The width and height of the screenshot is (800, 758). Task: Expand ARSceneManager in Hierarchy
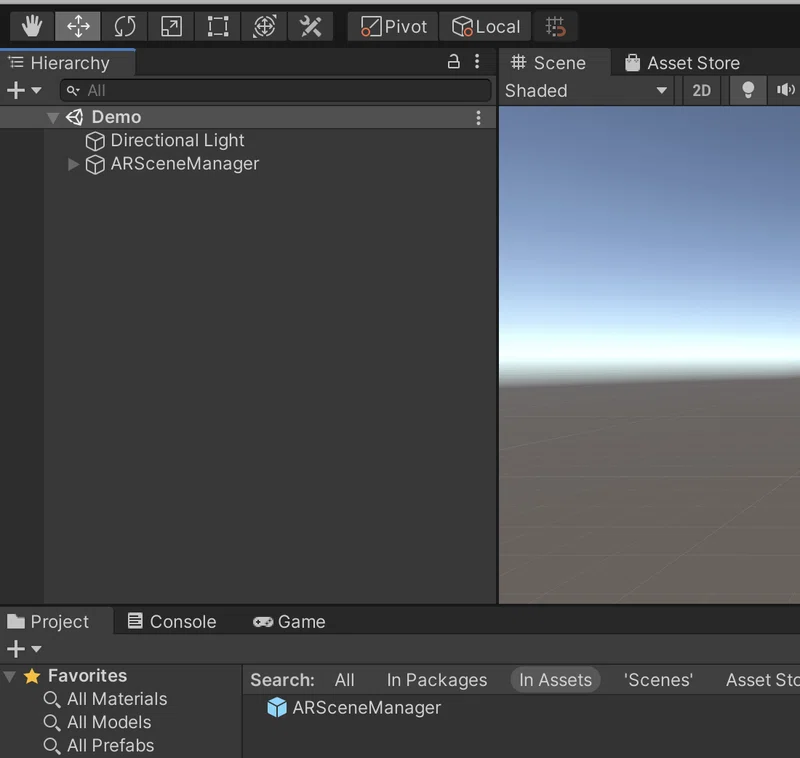click(73, 164)
